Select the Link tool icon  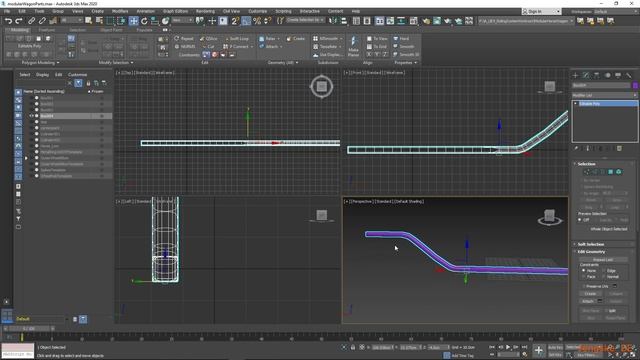click(x=31, y=21)
